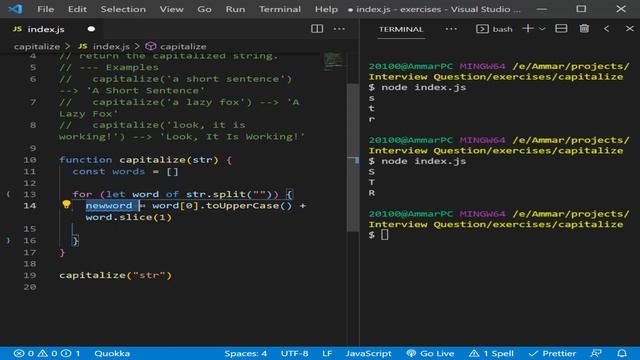Change end of line sequence LF
640x360 pixels.
[x=327, y=353]
